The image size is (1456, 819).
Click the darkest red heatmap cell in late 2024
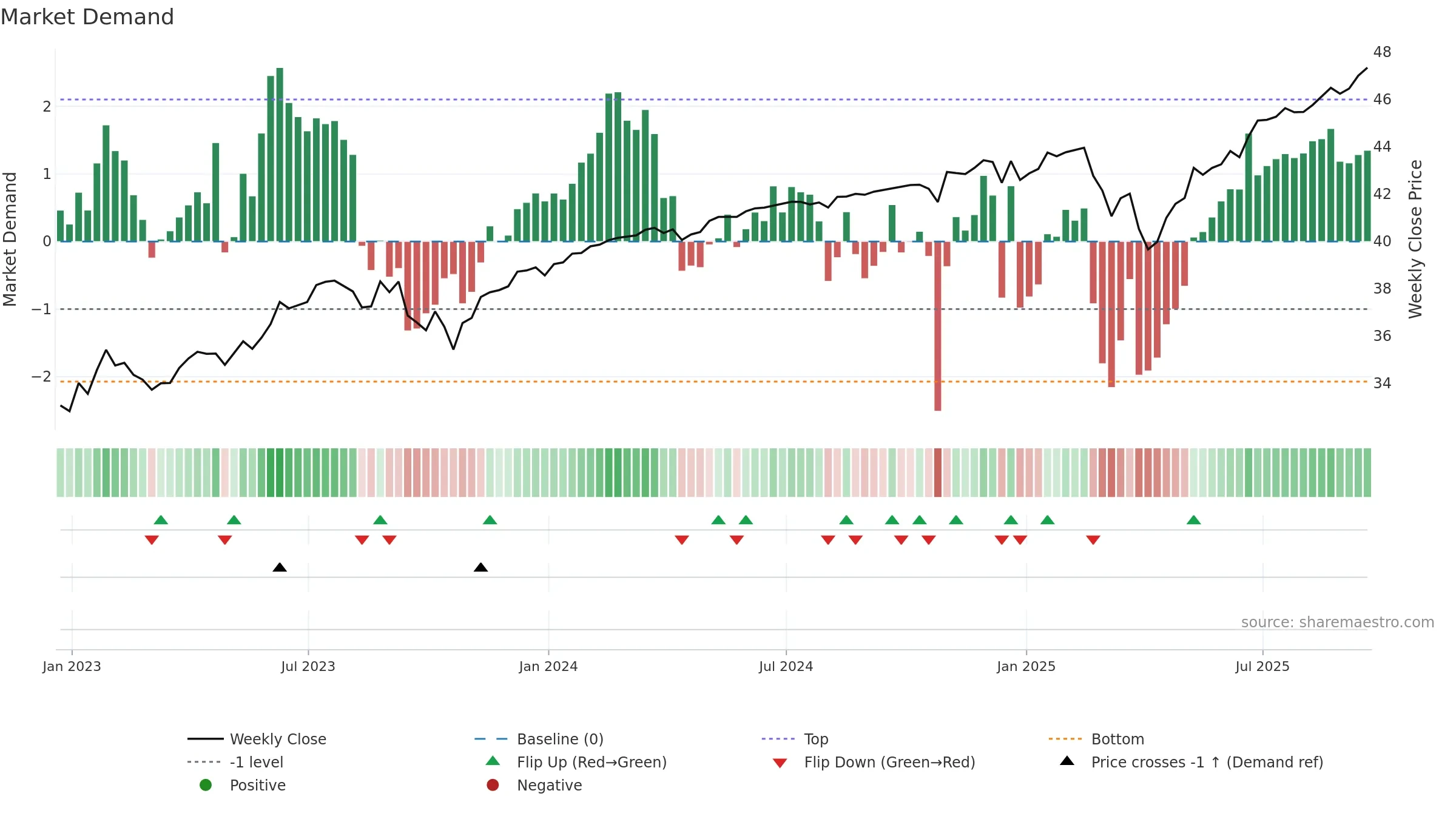938,473
